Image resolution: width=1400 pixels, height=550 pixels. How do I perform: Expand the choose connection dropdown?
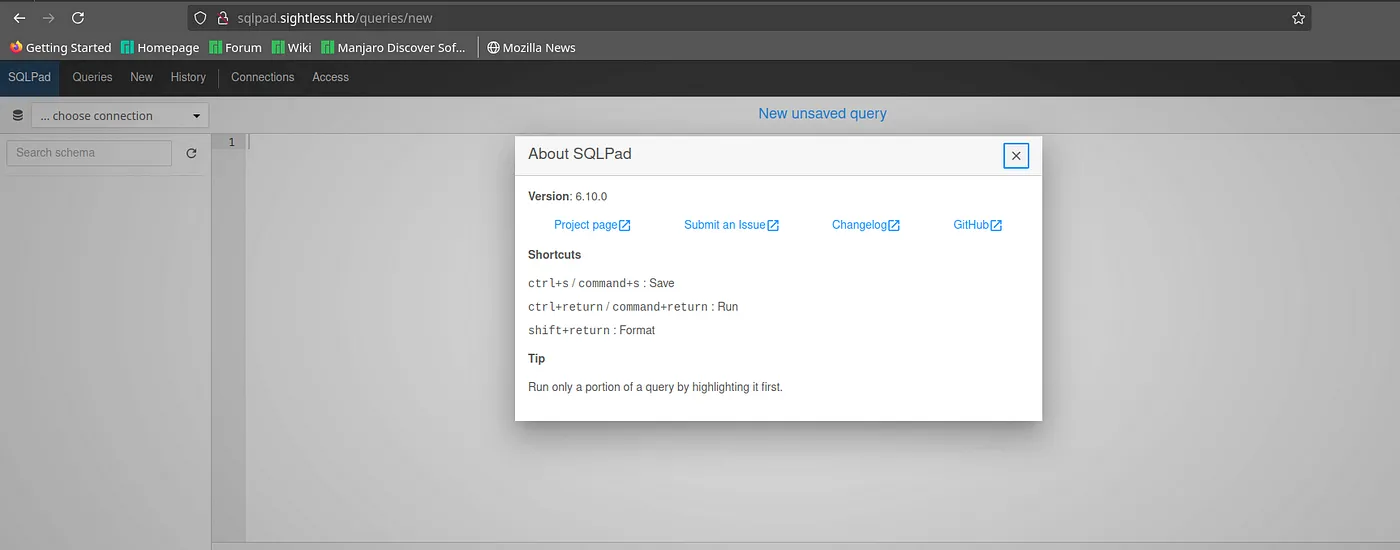(x=120, y=116)
